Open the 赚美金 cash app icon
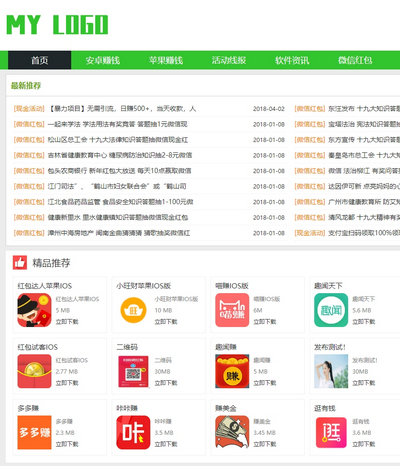Viewport: 400px width, 466px height. (x=232, y=432)
